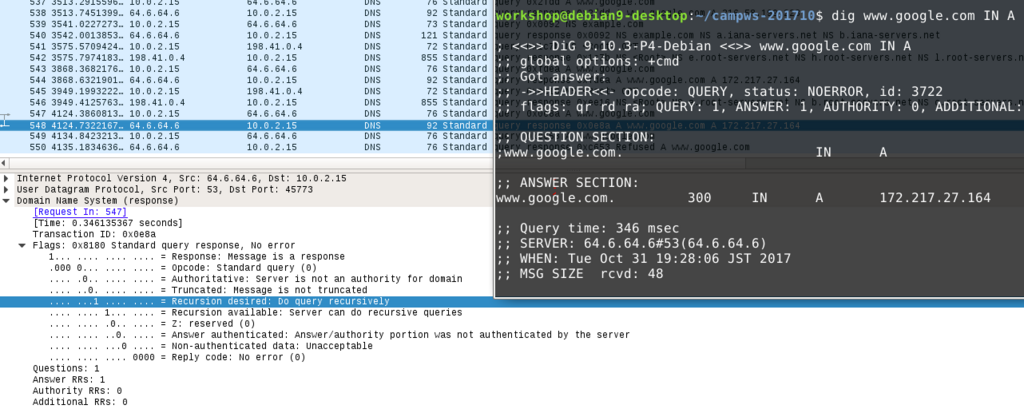Viewport: 1024px width, 409px height.
Task: Select packet 542 with length 855
Action: pos(247,57)
